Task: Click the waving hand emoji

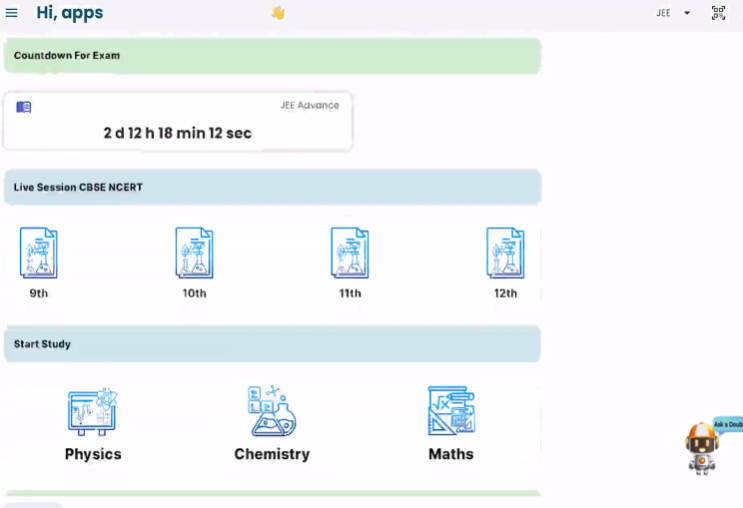Action: 278,13
